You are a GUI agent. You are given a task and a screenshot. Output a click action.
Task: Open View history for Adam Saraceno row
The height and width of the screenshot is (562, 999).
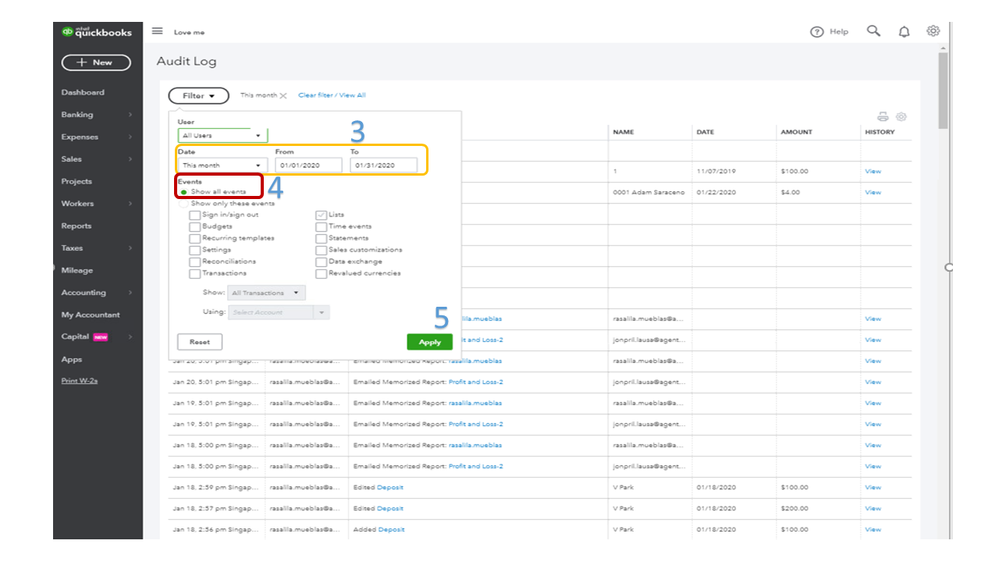pos(873,192)
